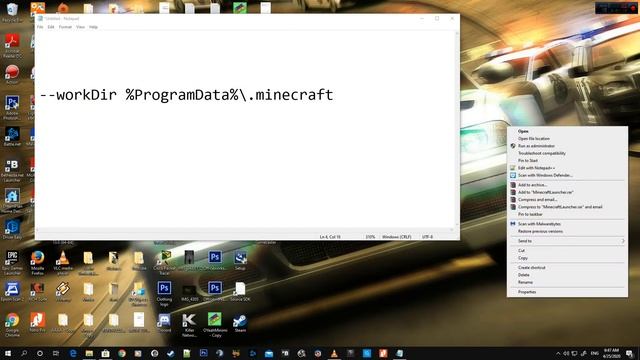Image resolution: width=640 pixels, height=360 pixels.
Task: Select the Killer Network desktop shortcut
Action: coord(189,325)
